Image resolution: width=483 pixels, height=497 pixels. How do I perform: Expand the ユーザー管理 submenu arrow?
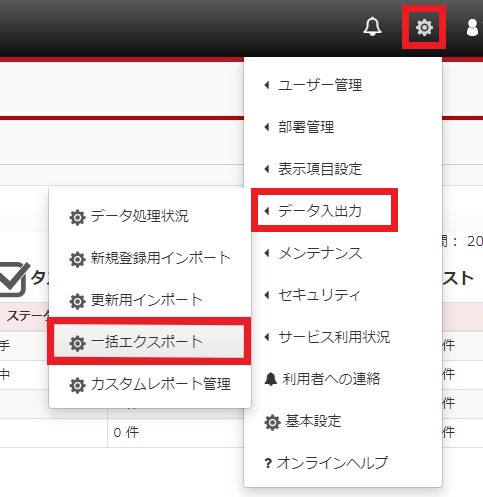267,85
